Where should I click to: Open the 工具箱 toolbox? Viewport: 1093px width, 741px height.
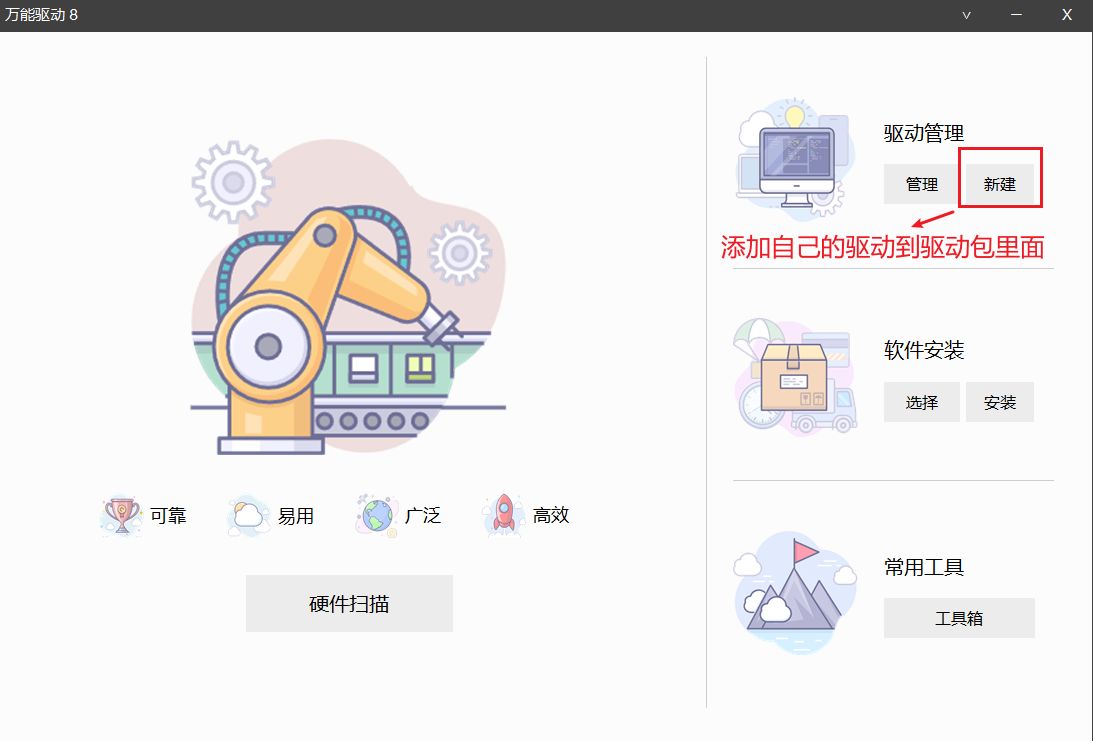[958, 618]
